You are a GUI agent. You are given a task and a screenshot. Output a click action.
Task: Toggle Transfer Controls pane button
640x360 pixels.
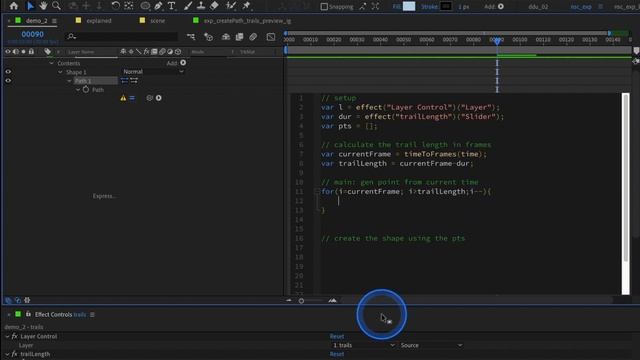tap(18, 300)
